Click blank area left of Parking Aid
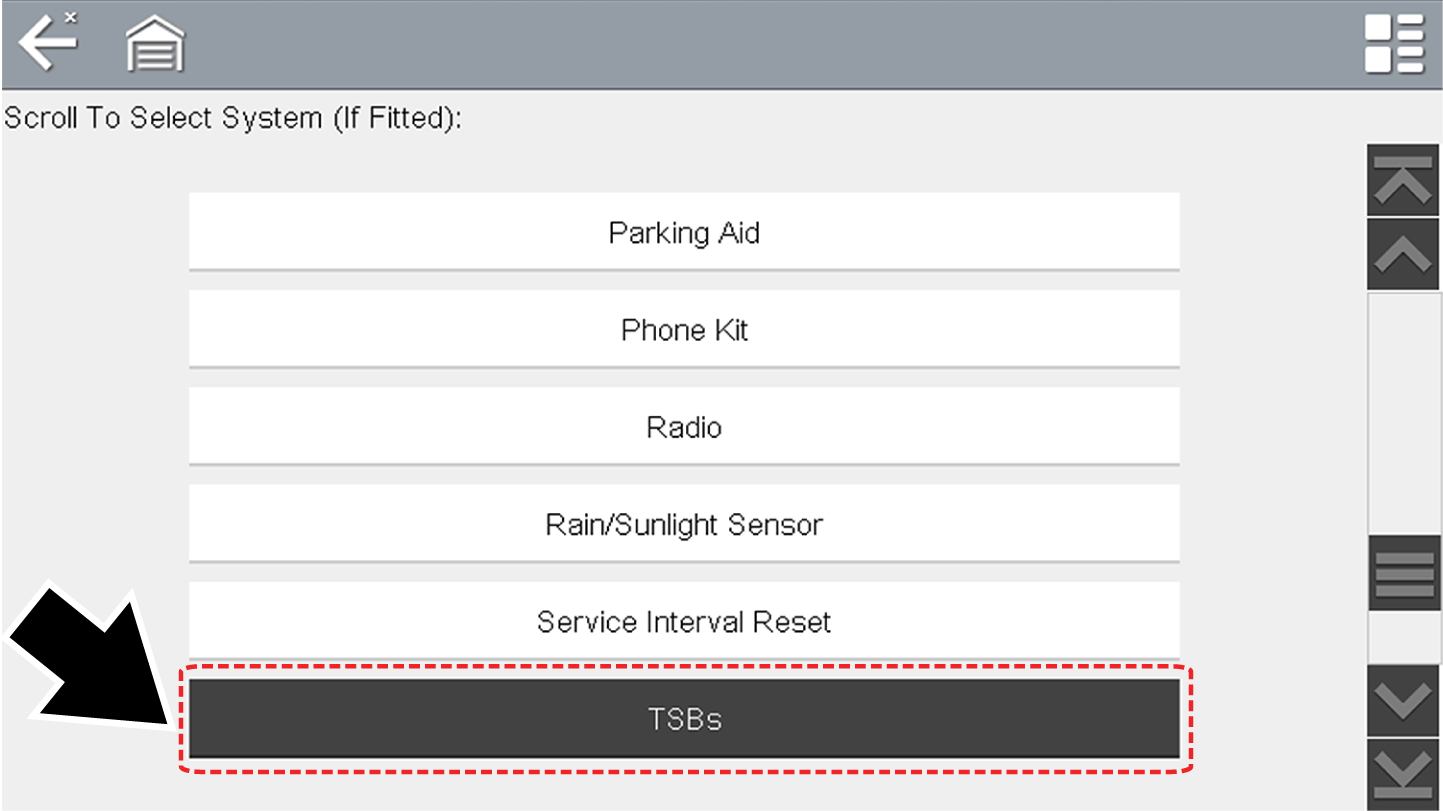Screen dimensions: 1443x811 pyautogui.click(x=95, y=232)
